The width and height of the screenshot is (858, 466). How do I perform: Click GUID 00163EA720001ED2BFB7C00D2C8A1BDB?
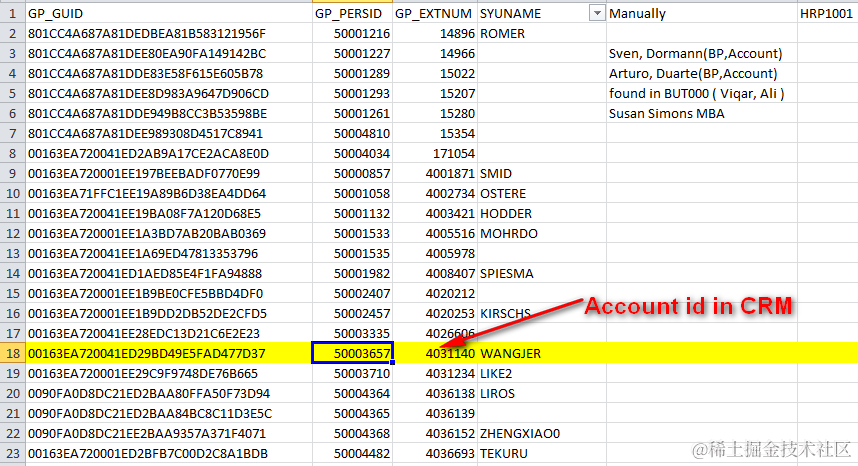[x=169, y=453]
